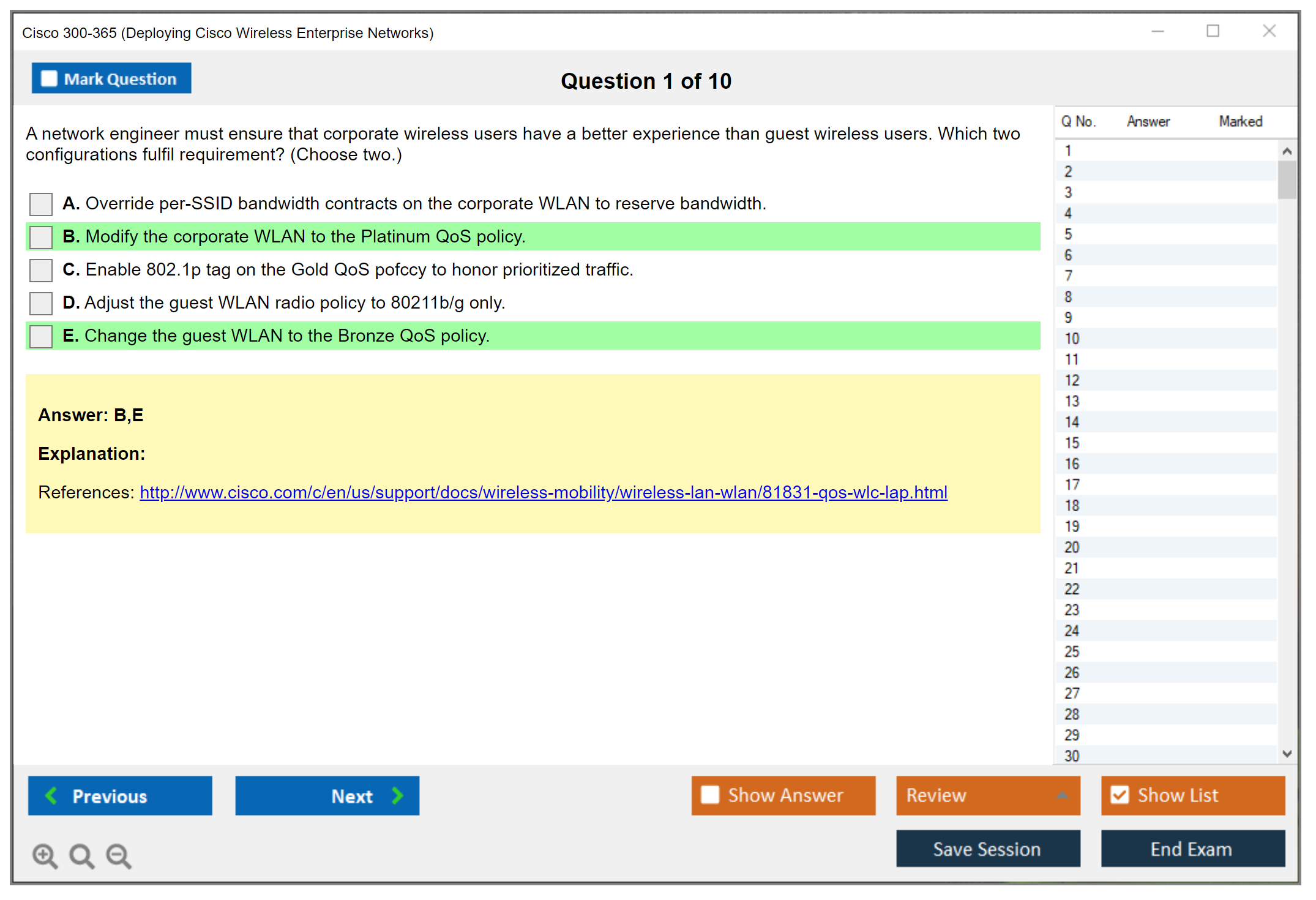The width and height of the screenshot is (1316, 900).
Task: Select question 10 in the list
Action: tap(1072, 339)
